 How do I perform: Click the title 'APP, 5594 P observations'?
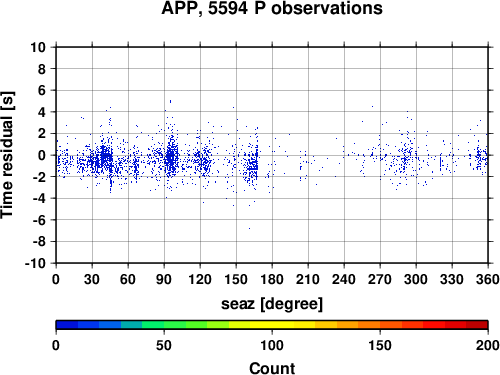(272, 8)
